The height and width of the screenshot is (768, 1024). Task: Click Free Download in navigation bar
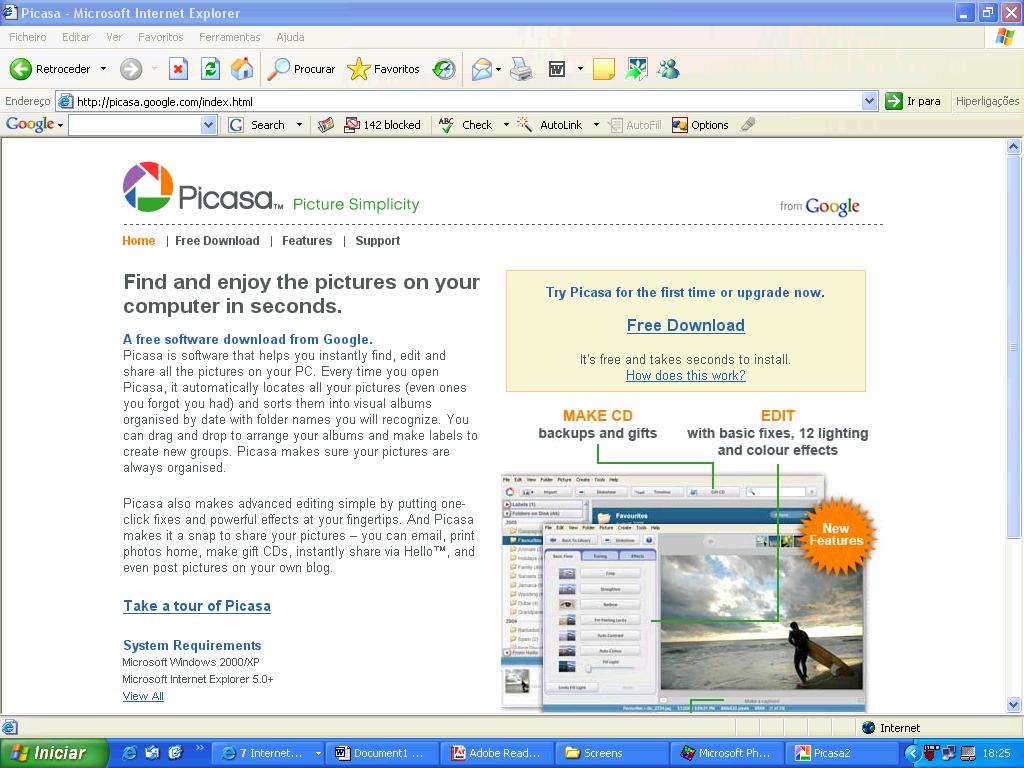[217, 240]
